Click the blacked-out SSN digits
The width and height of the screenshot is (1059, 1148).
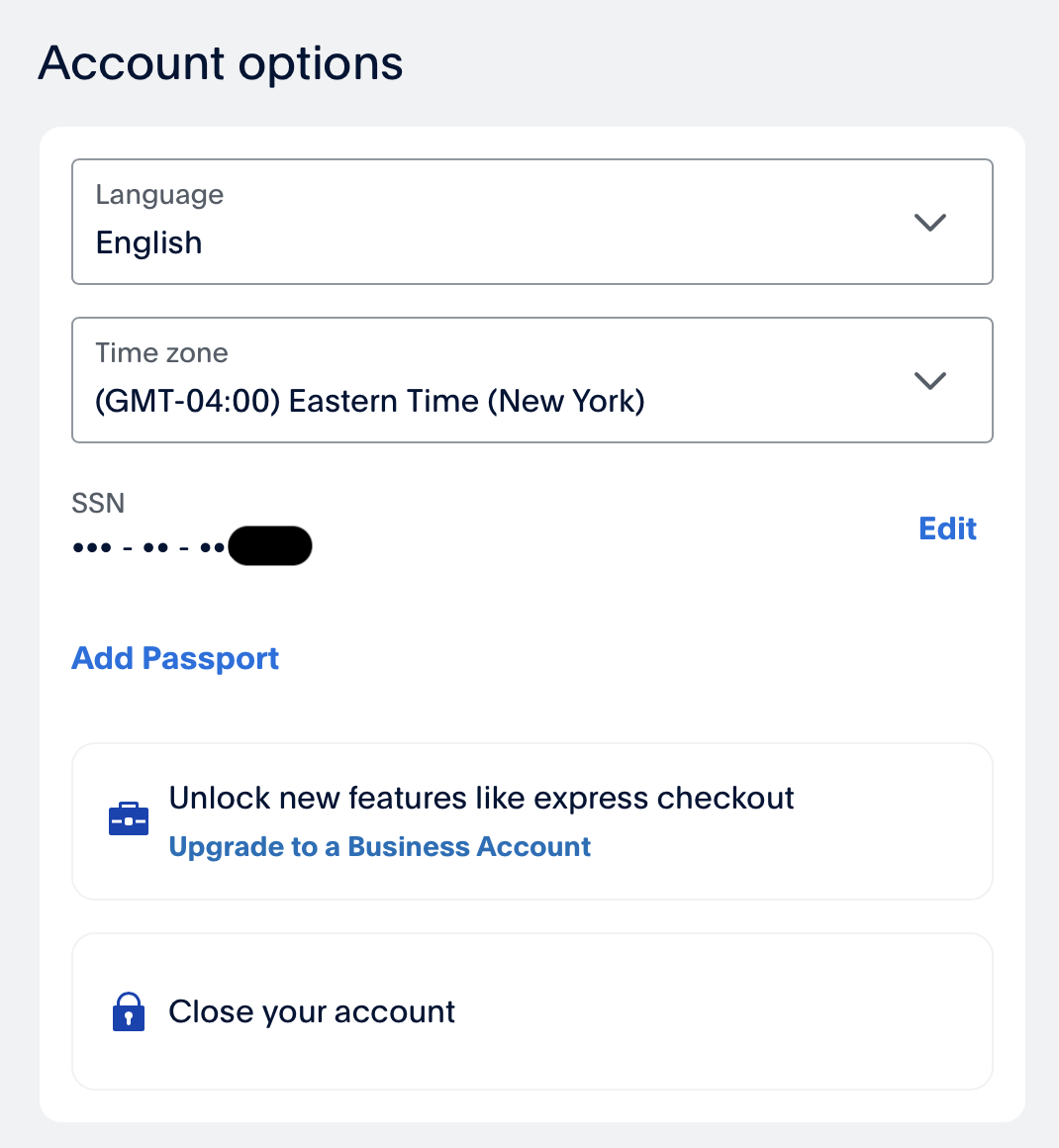(x=270, y=546)
